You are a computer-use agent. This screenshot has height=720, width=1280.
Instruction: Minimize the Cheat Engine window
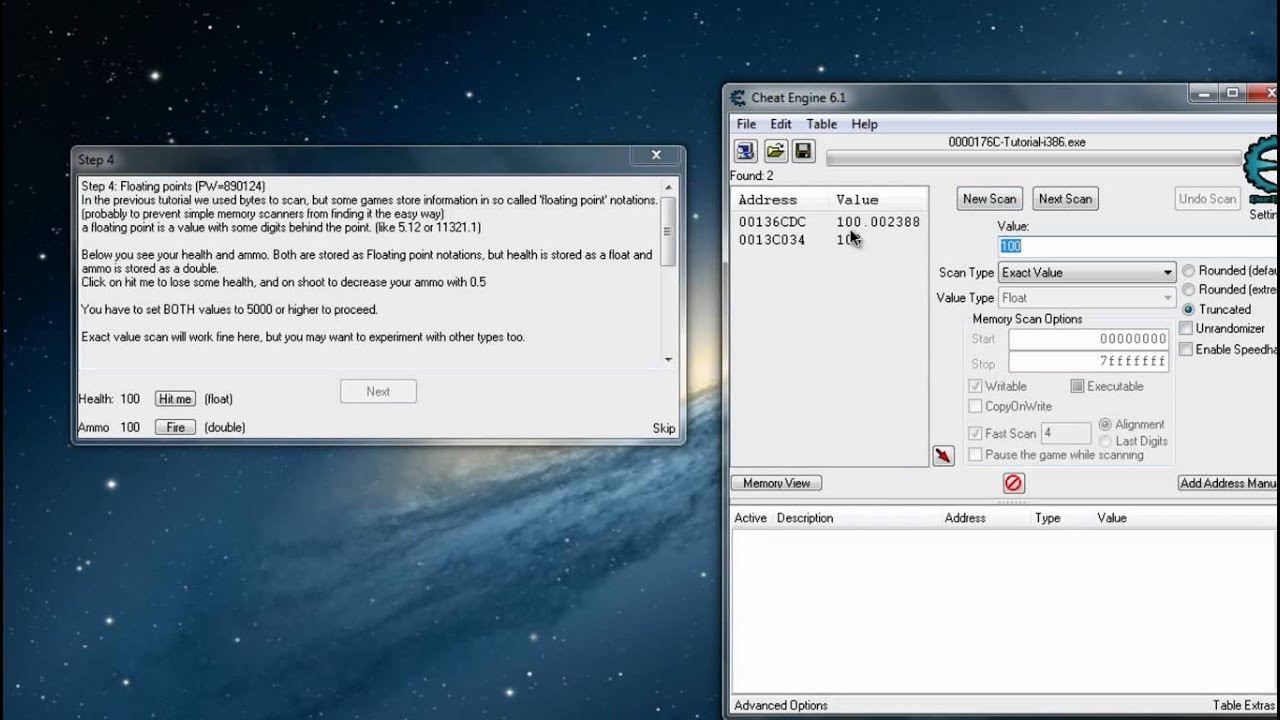[x=1203, y=94]
